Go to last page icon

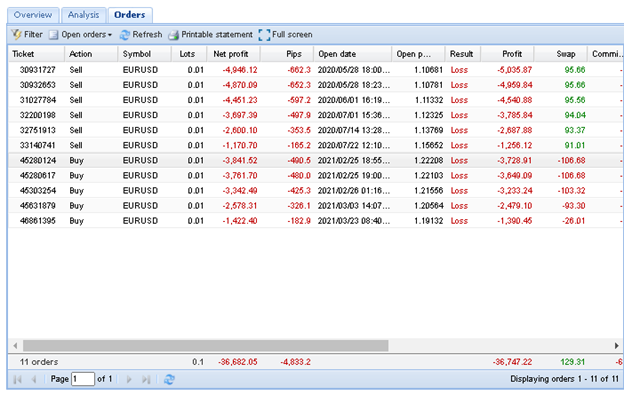[x=146, y=379]
